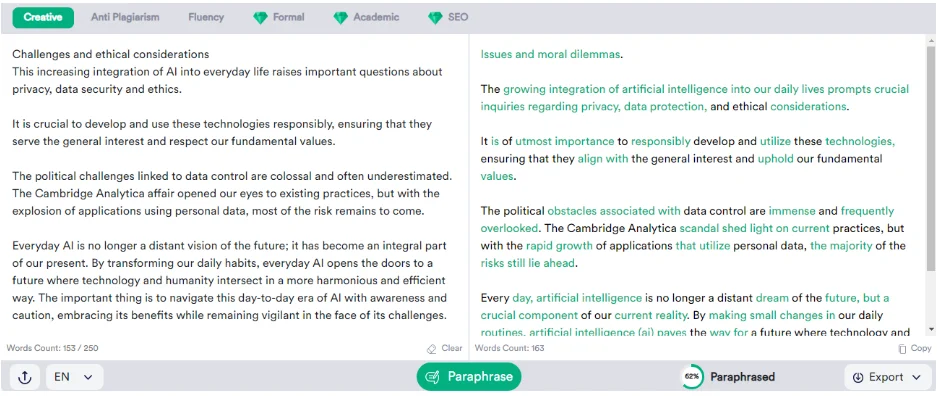Click the Formal mode diamond icon

coord(260,18)
